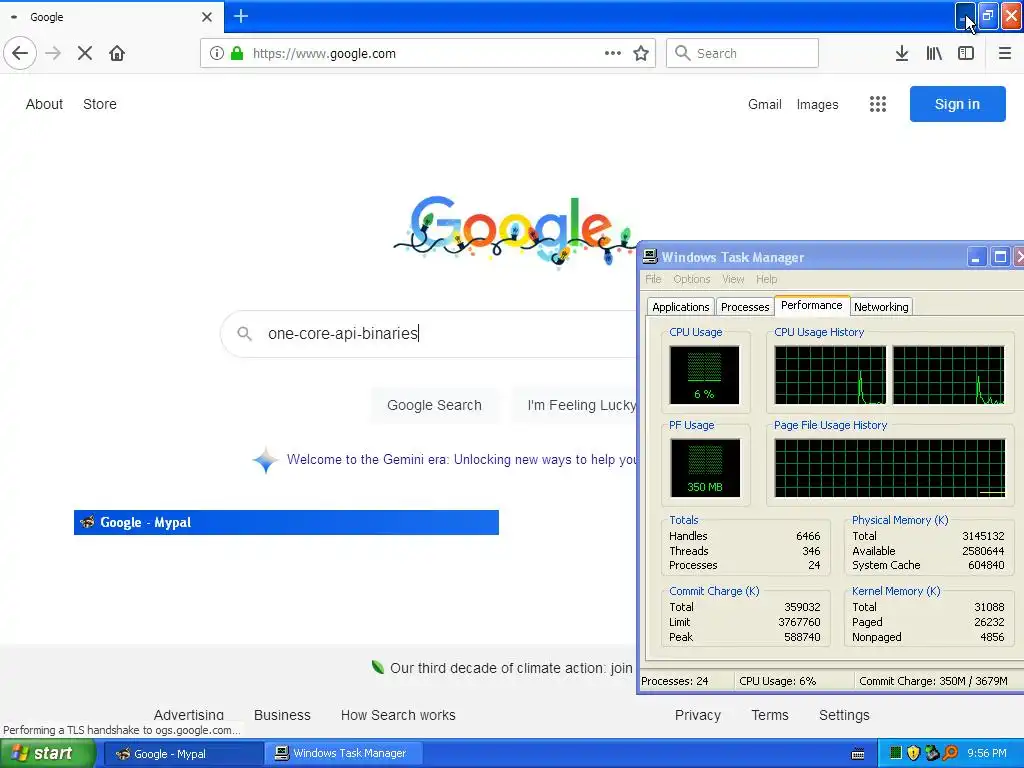Switch to the Applications tab
This screenshot has height=768, width=1024.
tap(680, 307)
